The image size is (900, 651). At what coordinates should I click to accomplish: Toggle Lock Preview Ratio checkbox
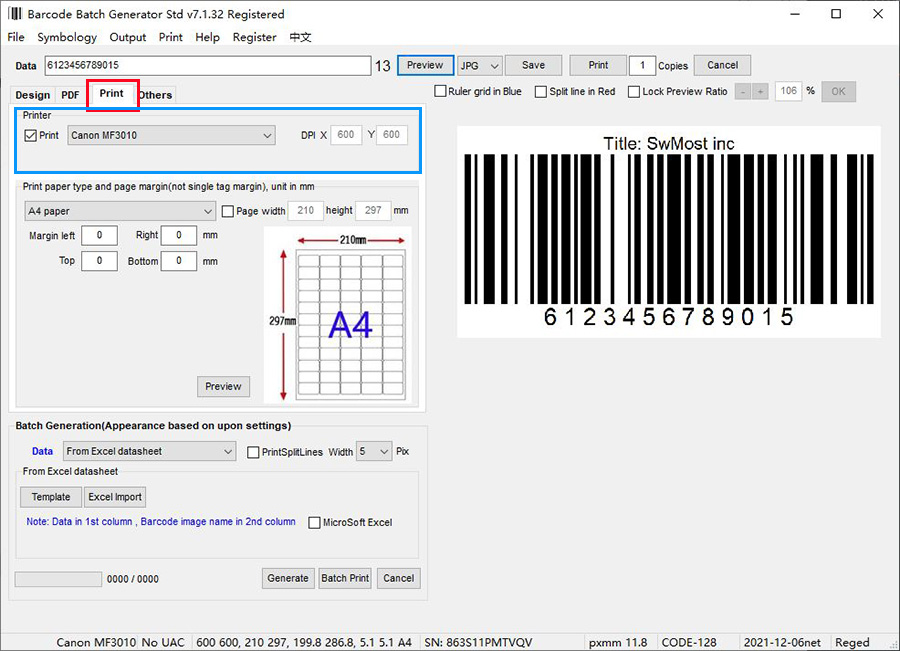click(x=634, y=91)
